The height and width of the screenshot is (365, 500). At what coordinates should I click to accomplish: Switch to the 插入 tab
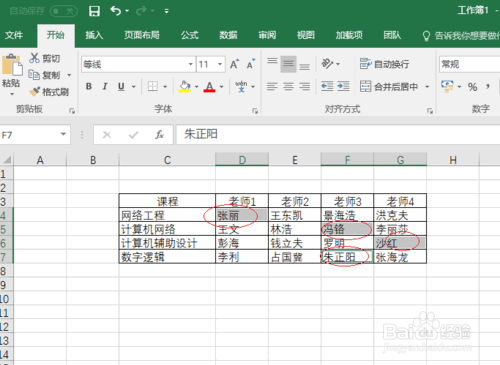pos(94,35)
